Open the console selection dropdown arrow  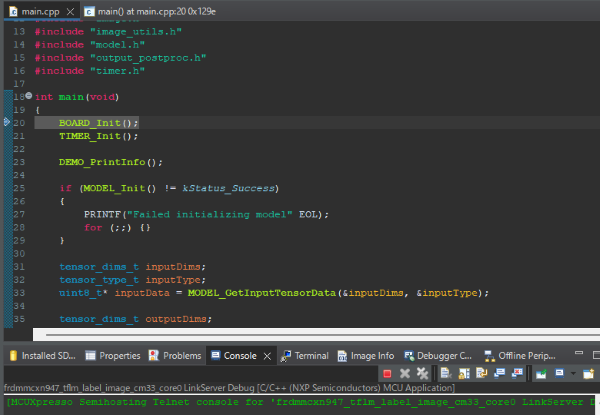[x=573, y=373]
